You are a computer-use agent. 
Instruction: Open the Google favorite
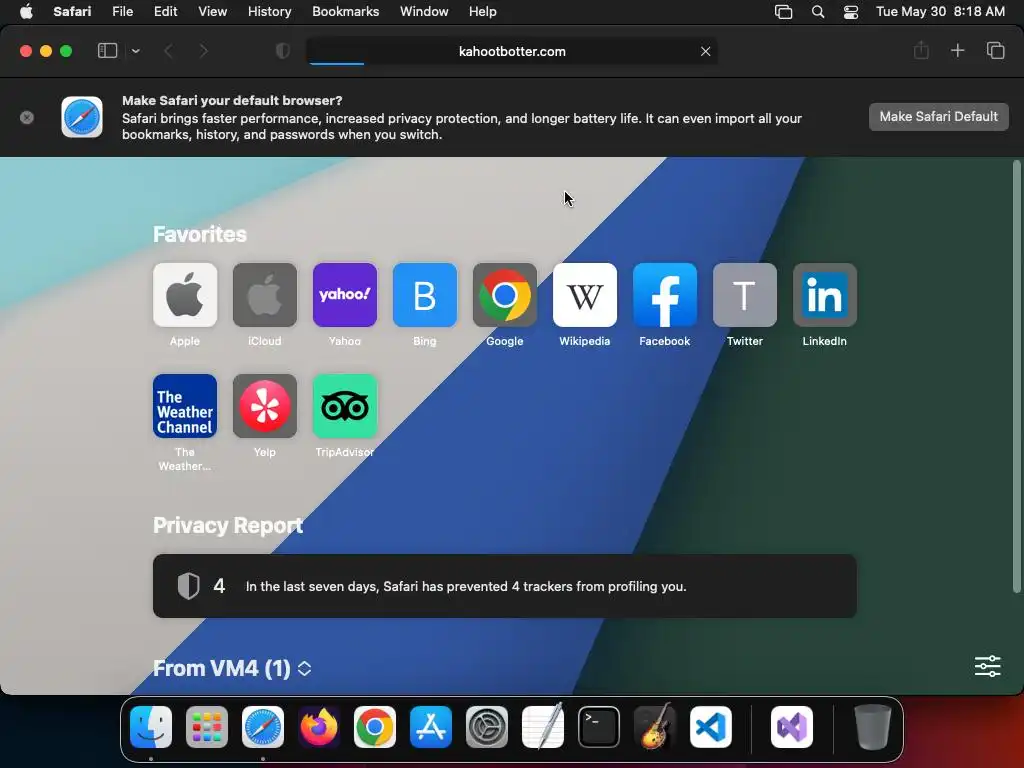tap(505, 295)
